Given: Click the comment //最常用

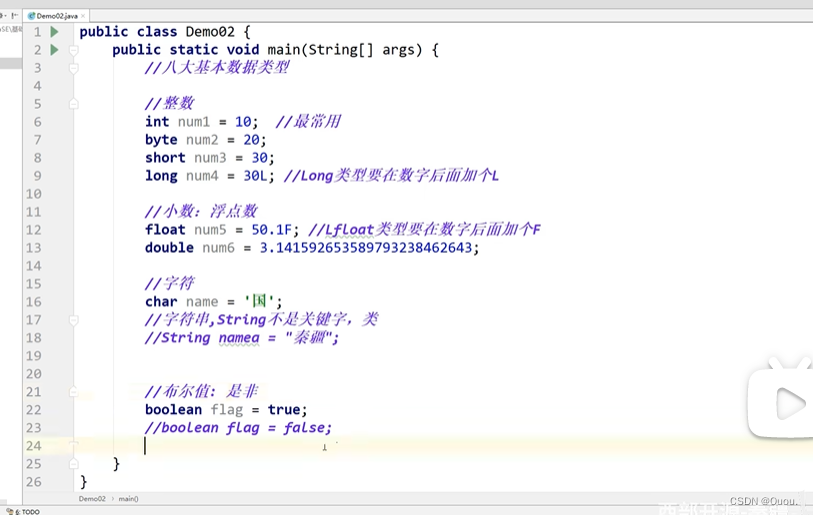Looking at the screenshot, I should pos(308,122).
